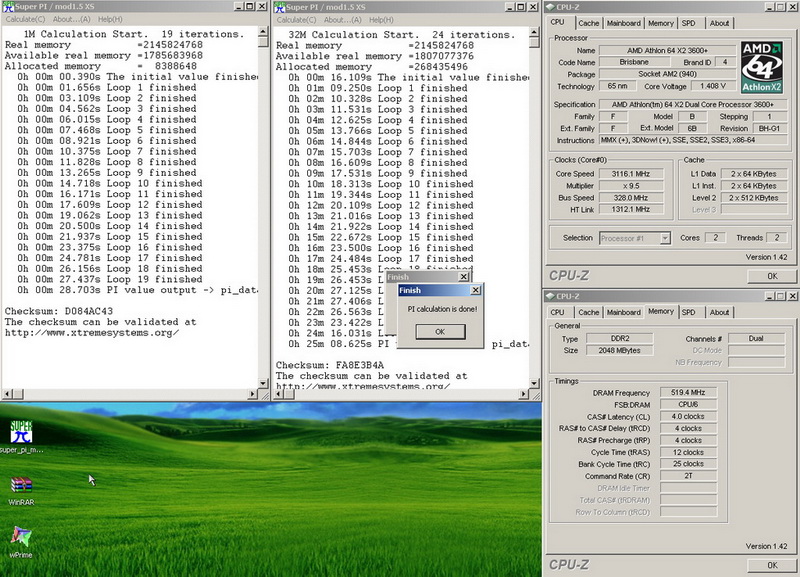Click scroll right arrow in 1M Super PI window
The width and height of the screenshot is (800, 577).
253,394
